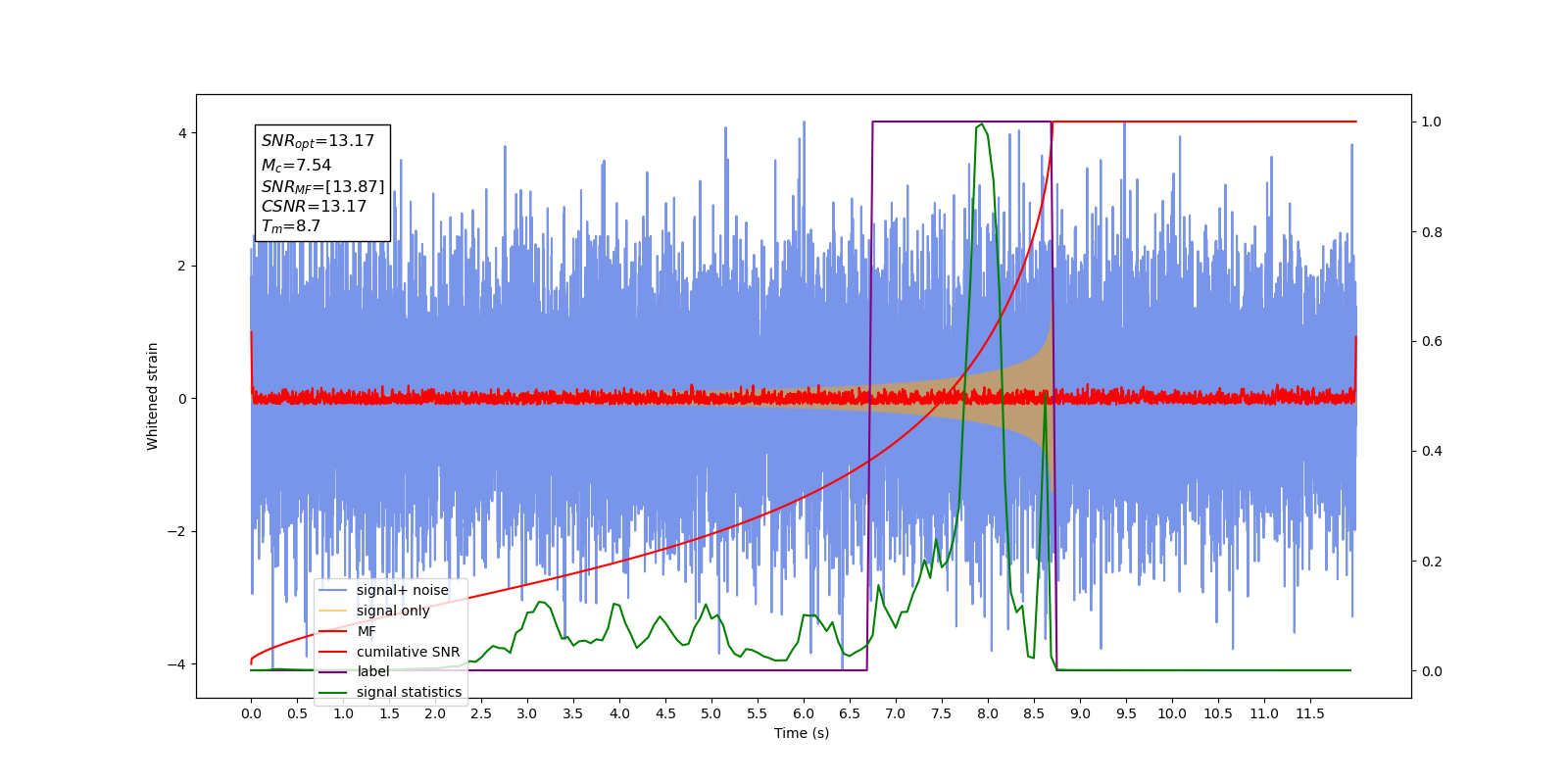Click the green signal statistics peak near 8.0

pos(981,125)
